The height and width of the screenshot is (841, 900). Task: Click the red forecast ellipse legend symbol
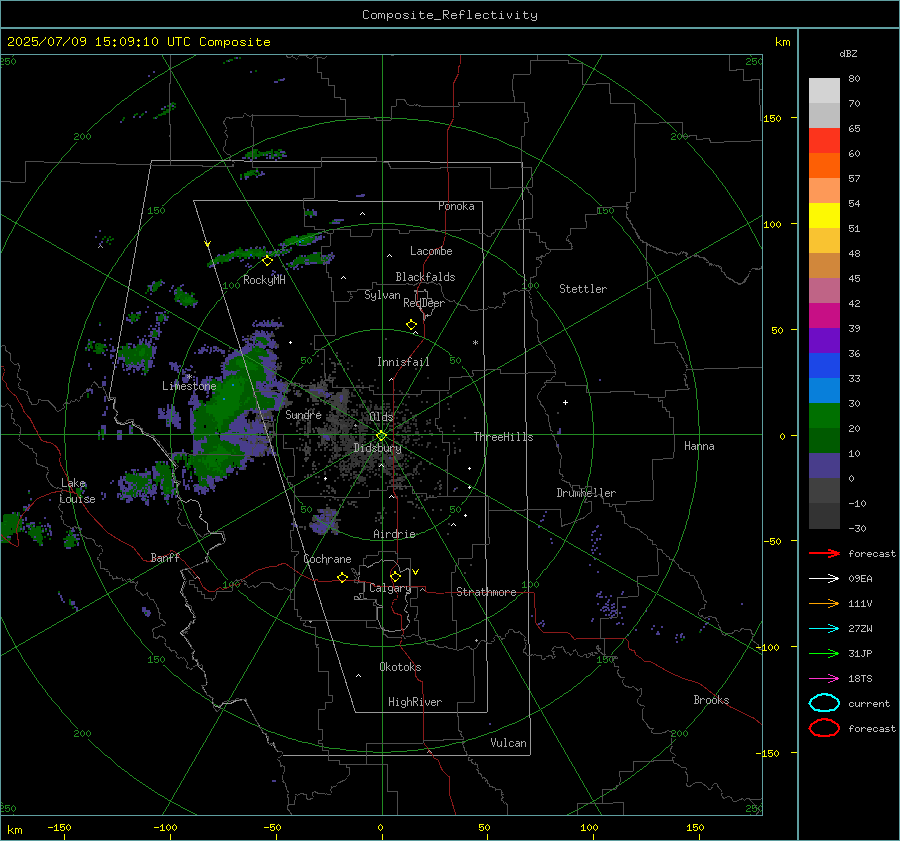point(824,728)
